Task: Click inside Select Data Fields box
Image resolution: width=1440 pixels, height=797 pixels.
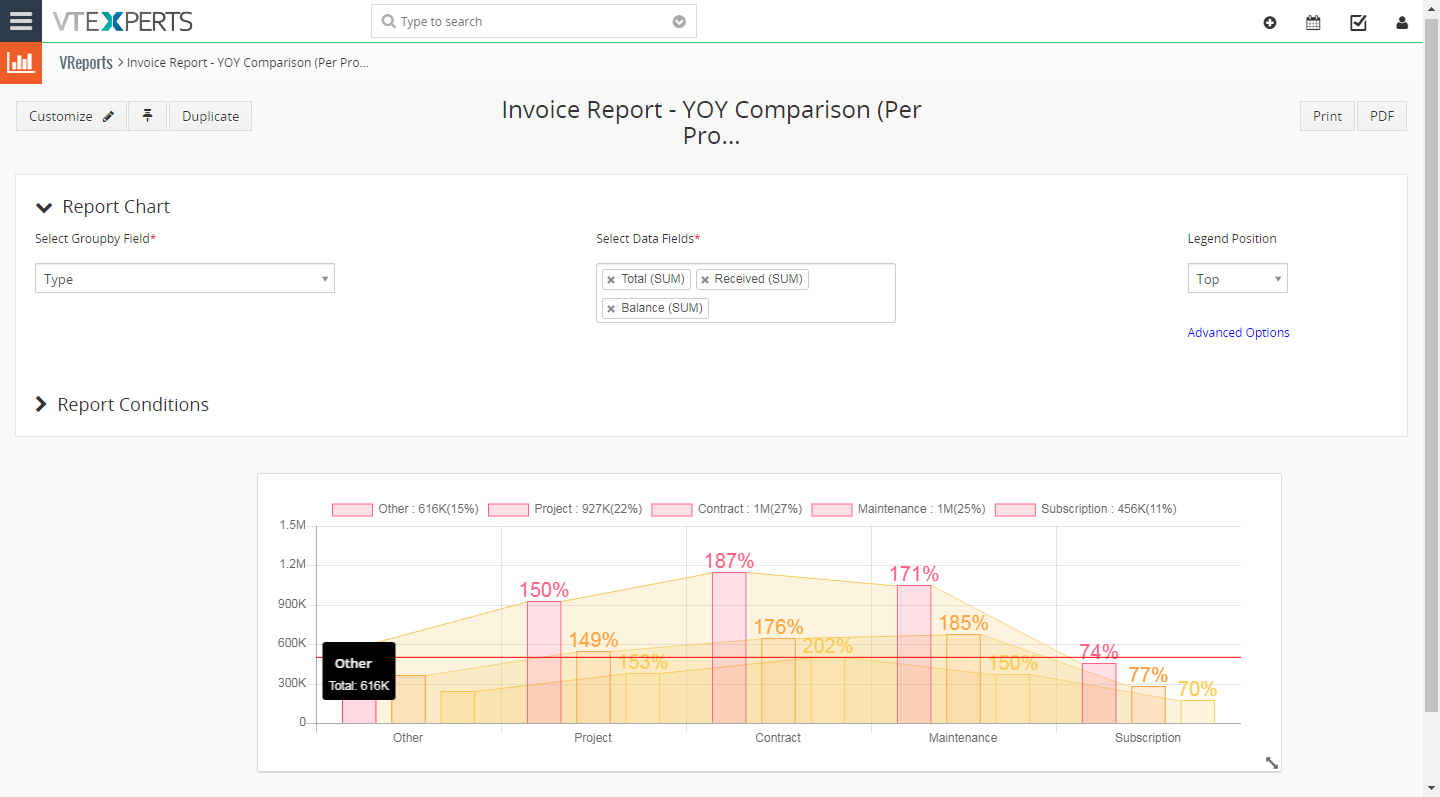Action: click(x=745, y=293)
